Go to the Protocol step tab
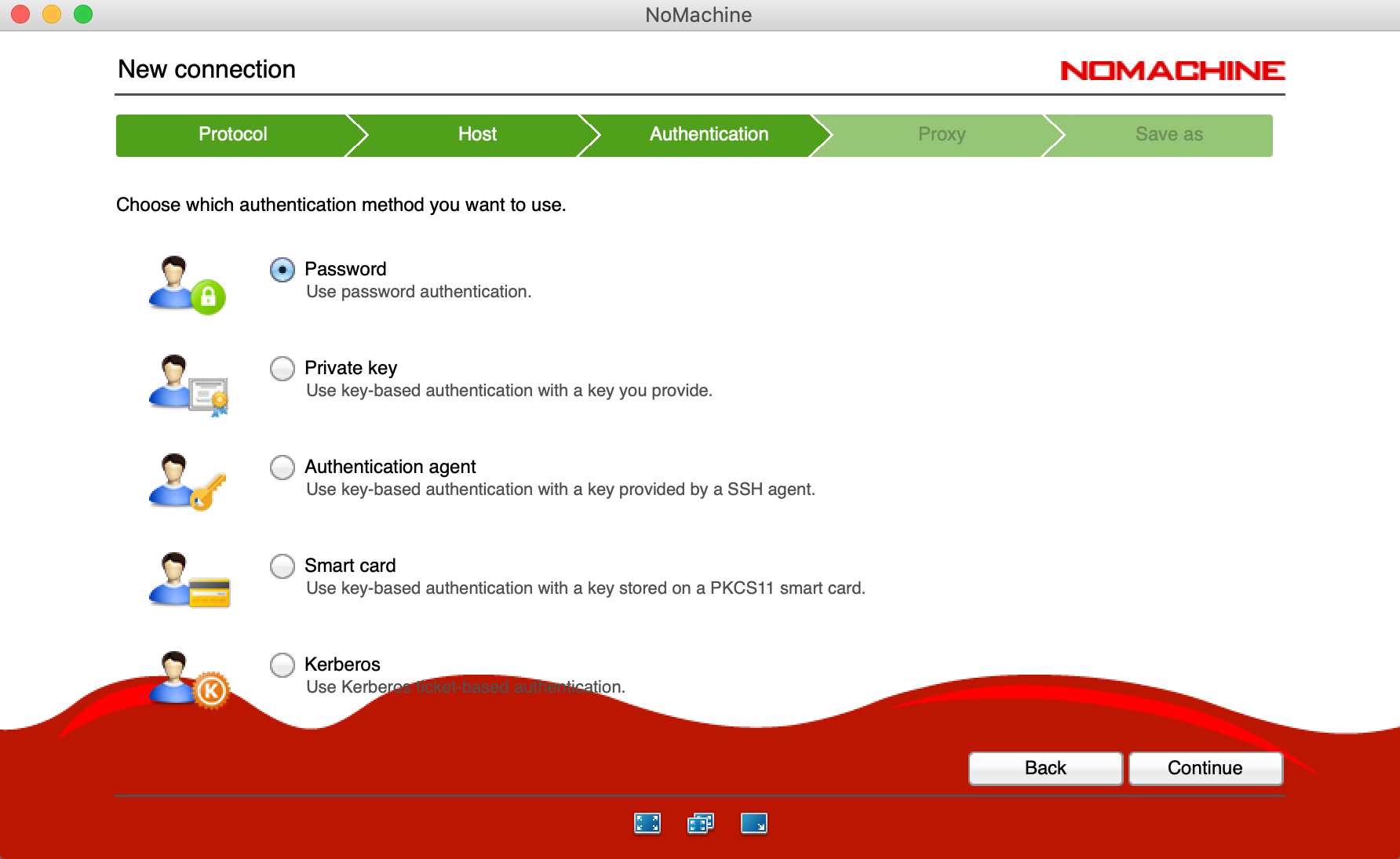Screen dimensions: 1400x859 (x=232, y=135)
